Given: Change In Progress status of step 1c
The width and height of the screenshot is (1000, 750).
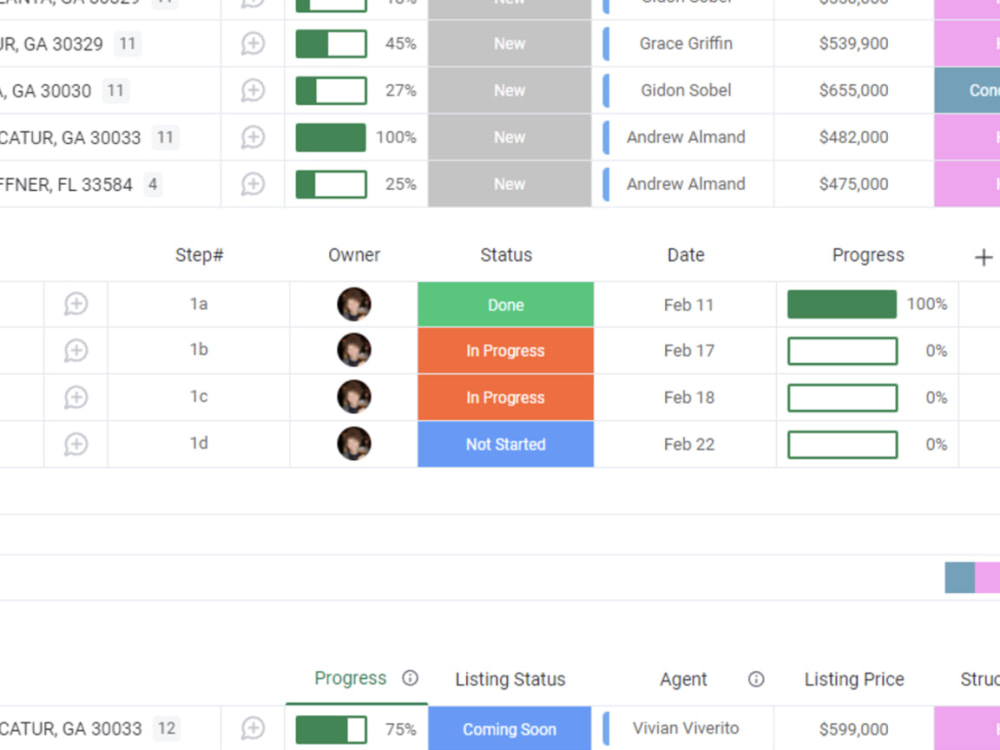Looking at the screenshot, I should pos(506,397).
